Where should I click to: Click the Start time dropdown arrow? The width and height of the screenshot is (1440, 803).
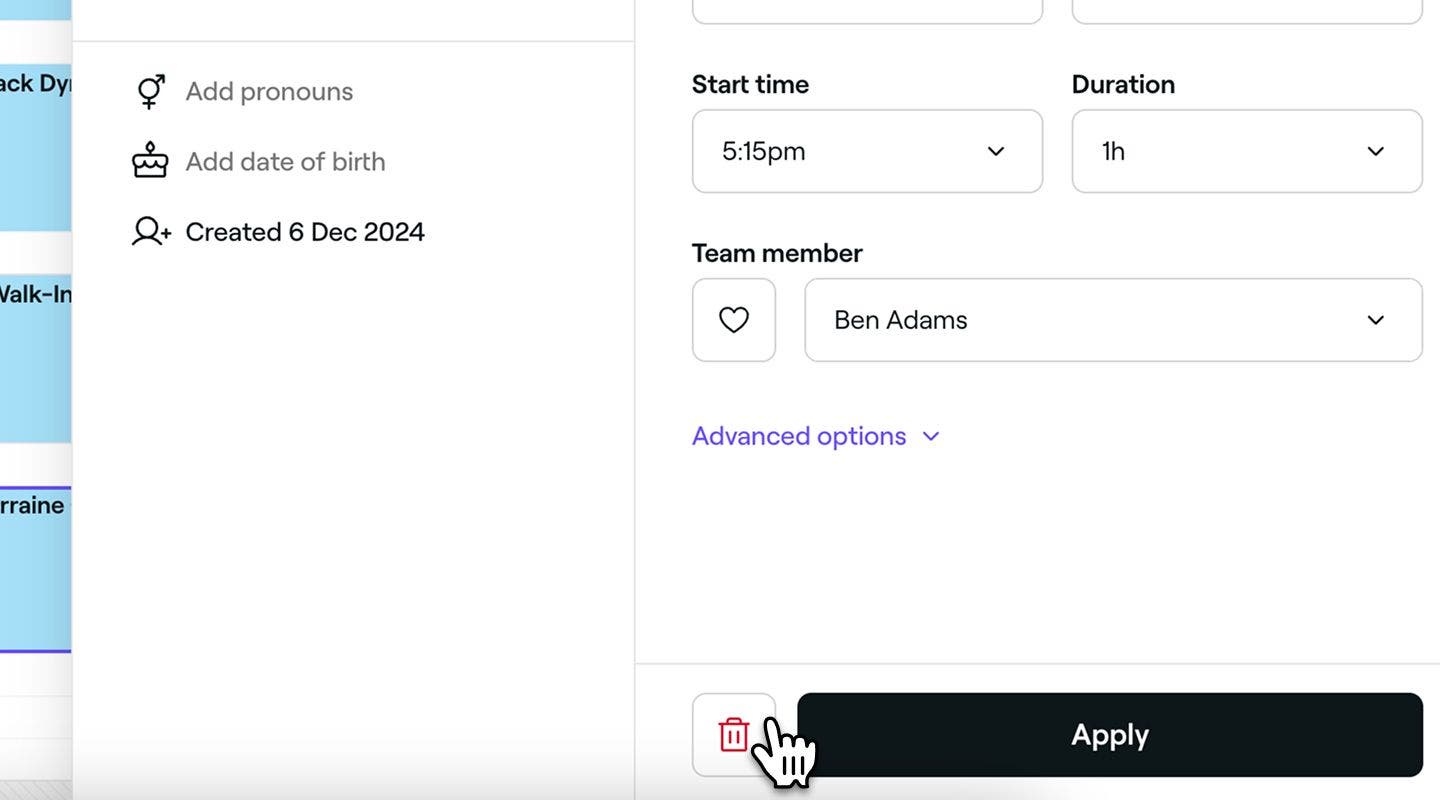pyautogui.click(x=996, y=151)
